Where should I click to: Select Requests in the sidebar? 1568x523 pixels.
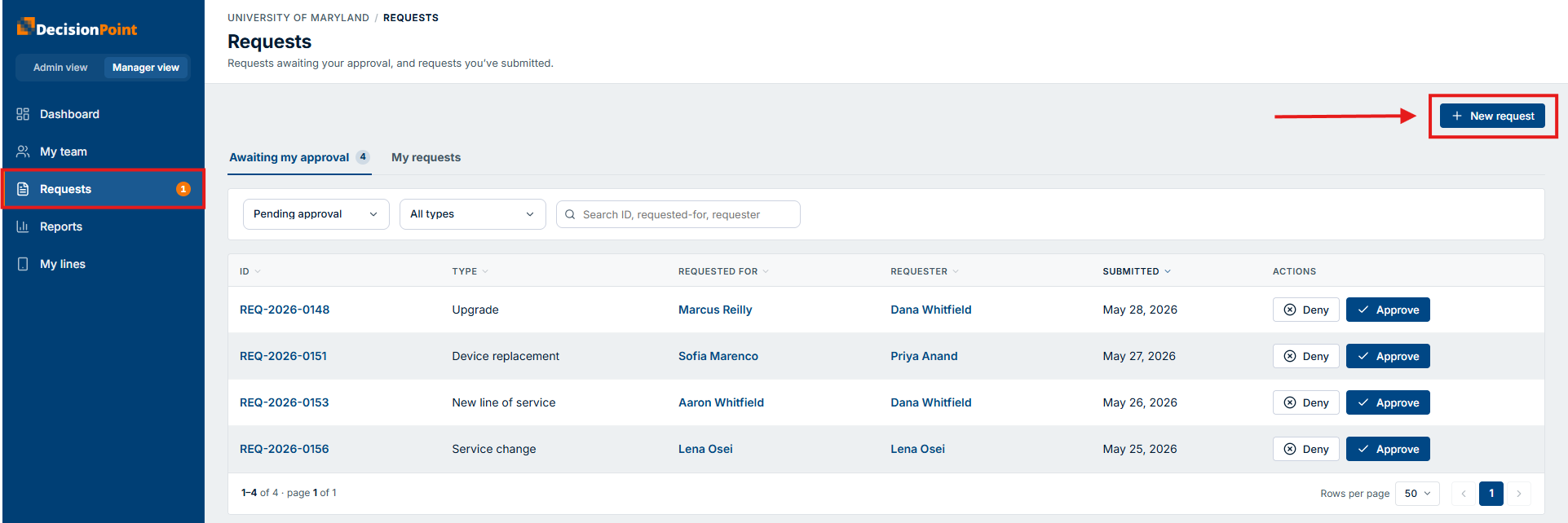click(x=104, y=189)
